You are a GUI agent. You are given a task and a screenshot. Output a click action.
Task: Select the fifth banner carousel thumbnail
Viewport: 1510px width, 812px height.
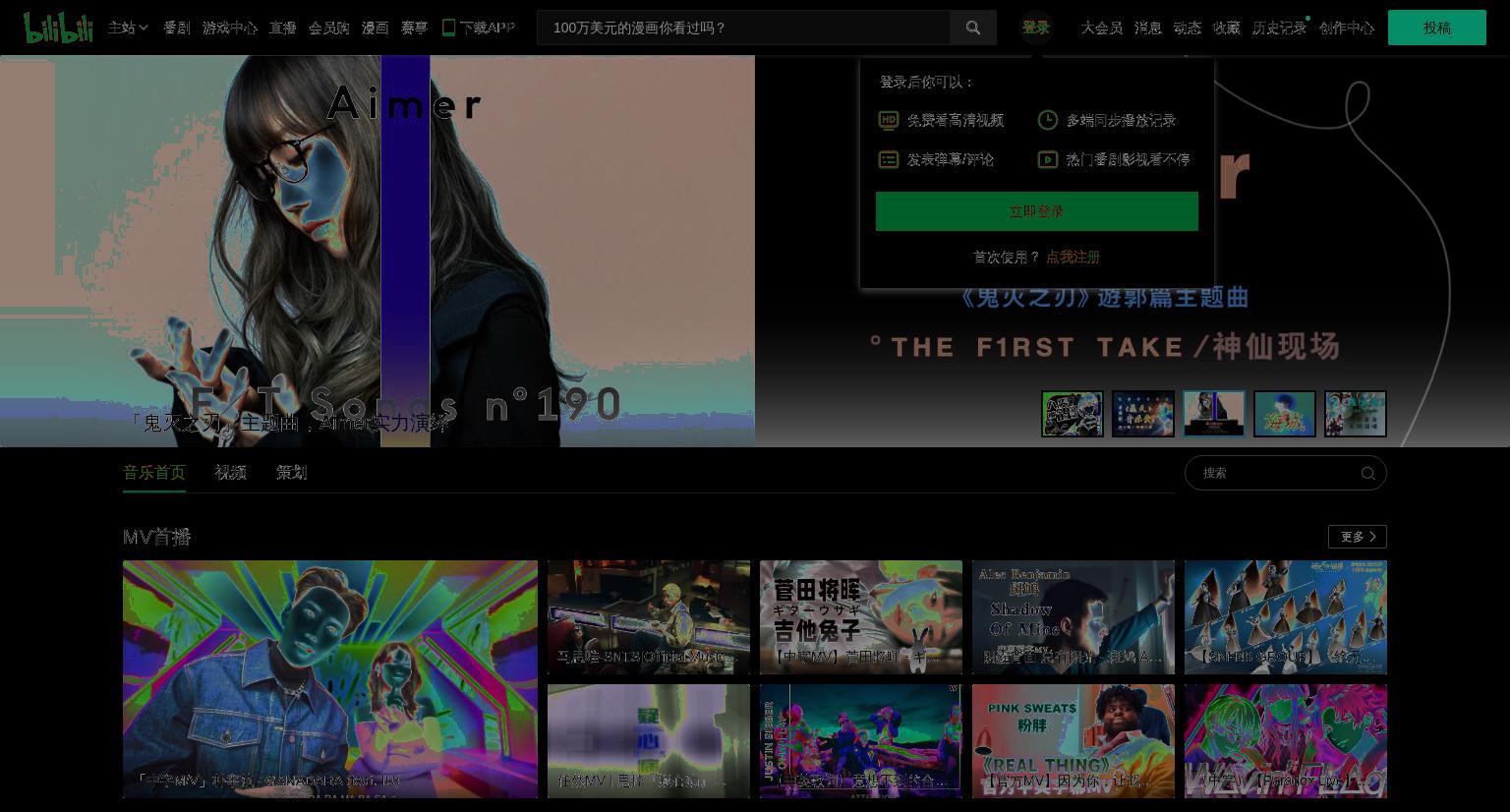pos(1356,414)
